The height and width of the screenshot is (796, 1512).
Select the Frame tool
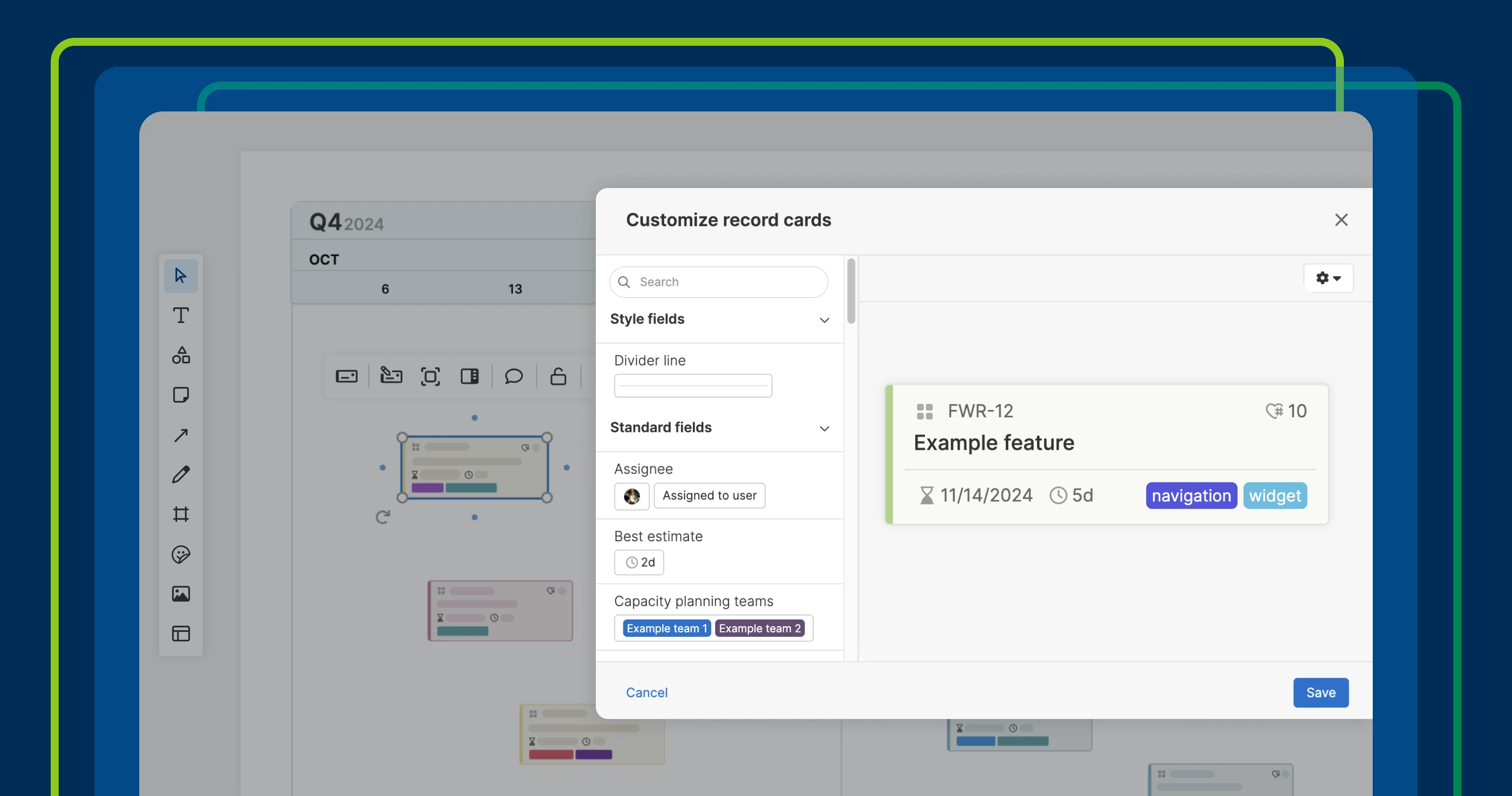(x=181, y=514)
